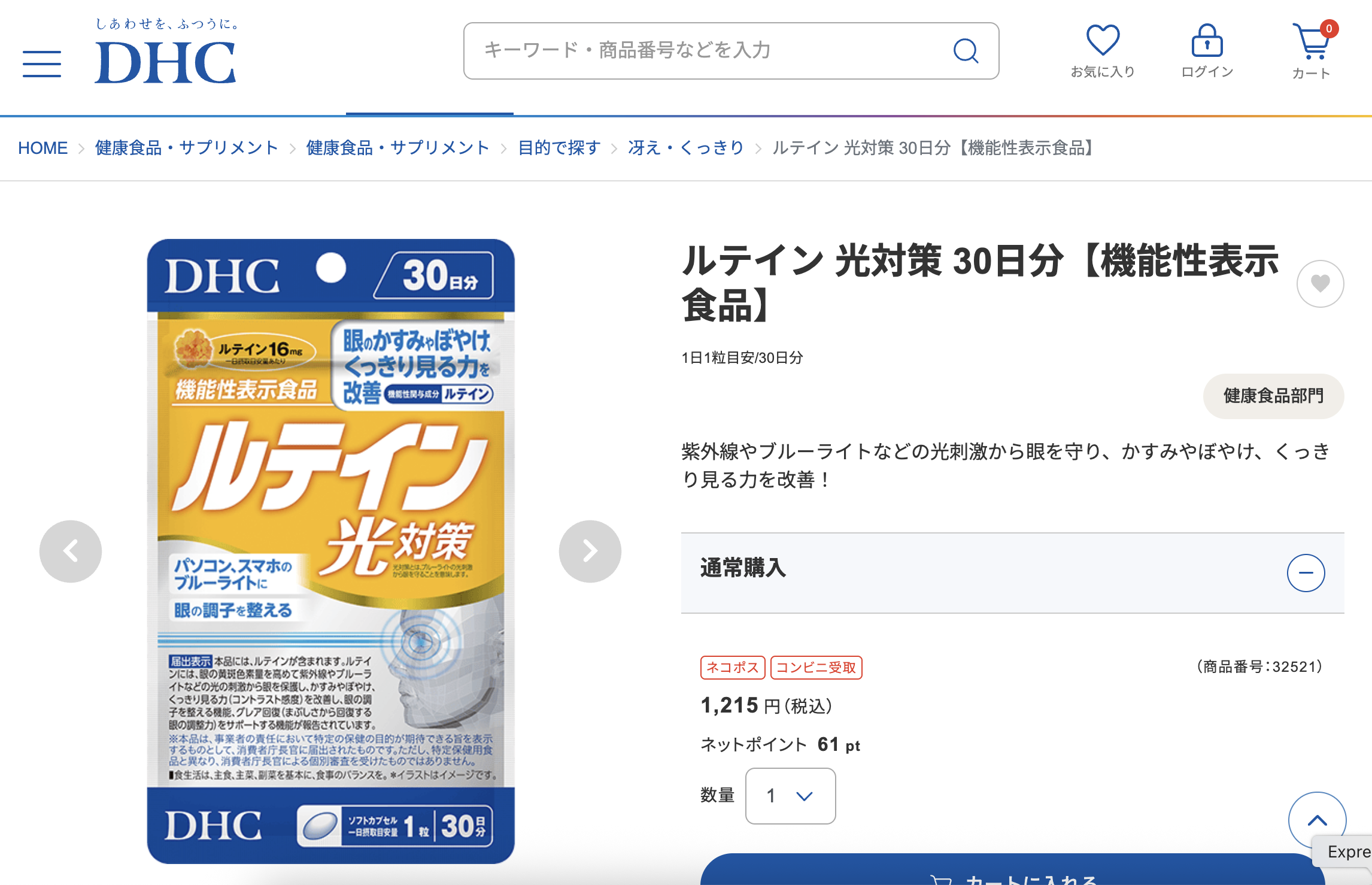
Task: Focus the keyword search field
Action: pos(731,51)
